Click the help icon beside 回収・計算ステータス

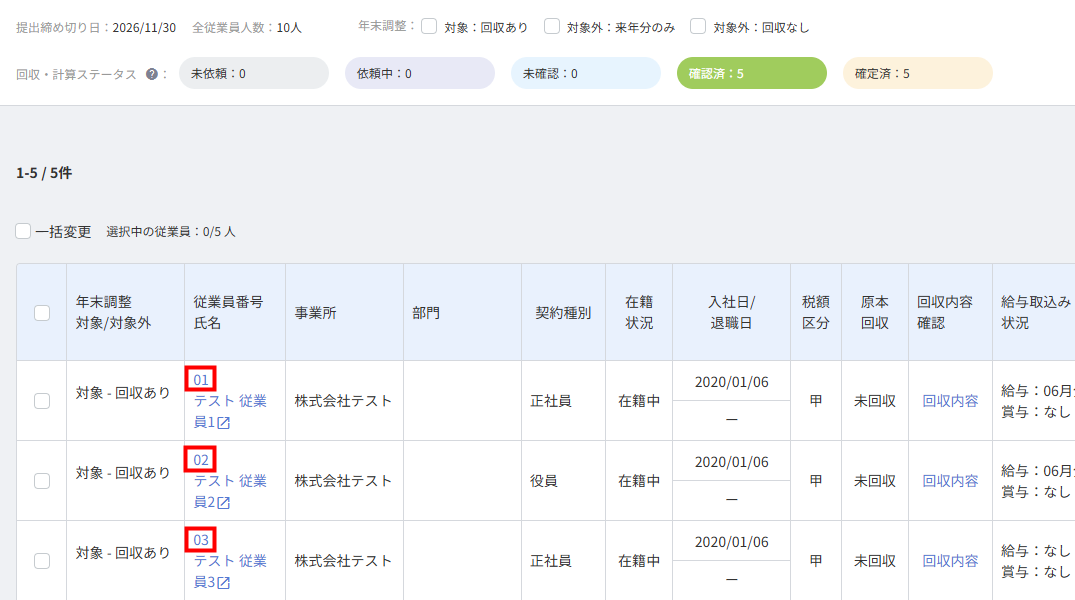(x=152, y=74)
